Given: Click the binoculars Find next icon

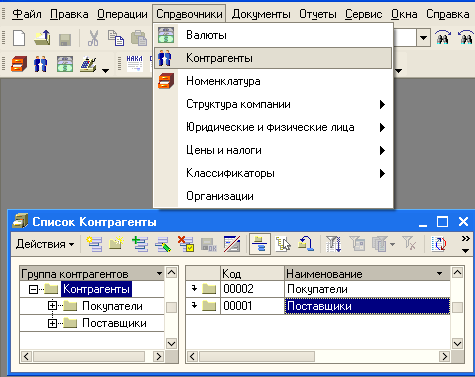Looking at the screenshot, I should (x=443, y=38).
